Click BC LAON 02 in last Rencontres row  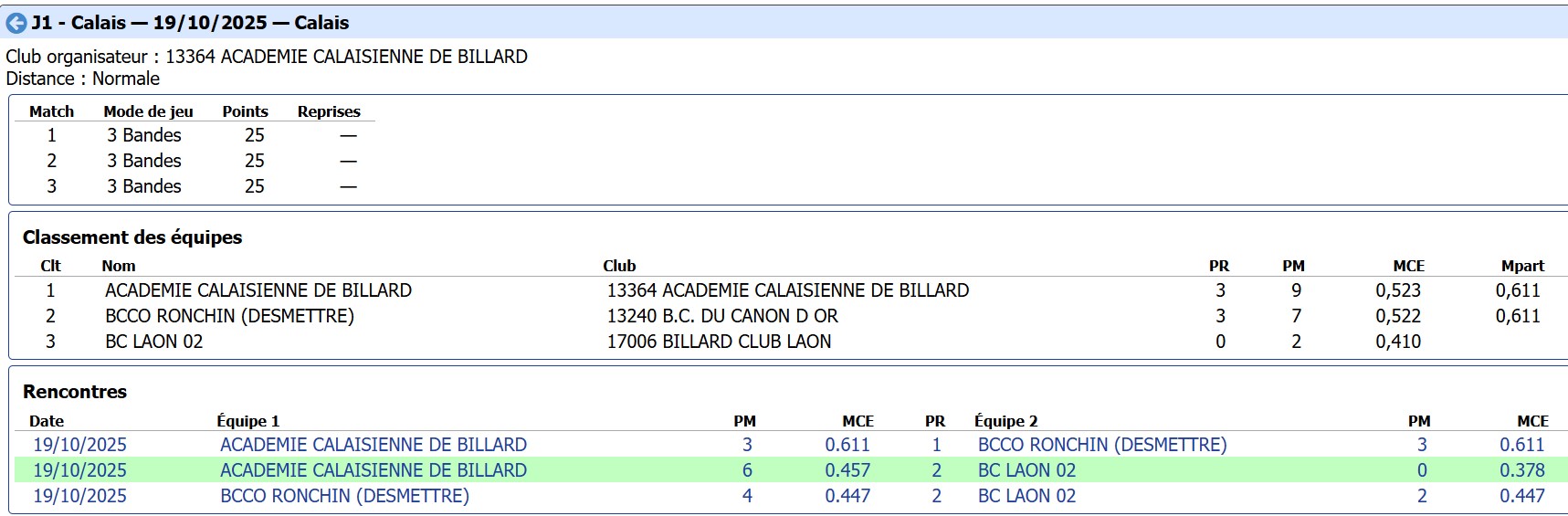[x=1026, y=496]
